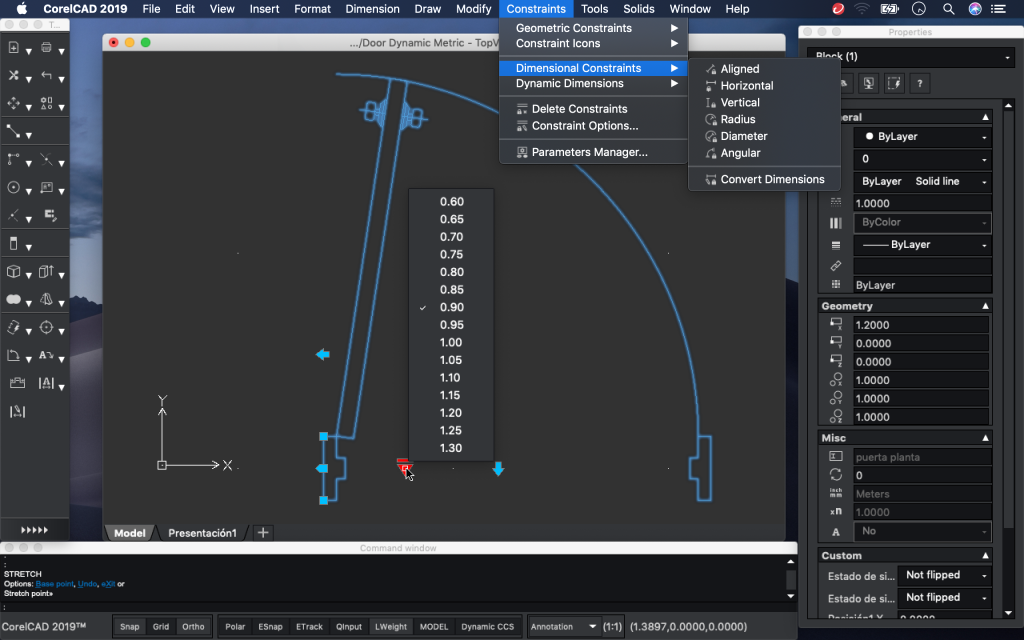Collapse the Geometry section in Properties
This screenshot has height=640, width=1024.
click(985, 306)
